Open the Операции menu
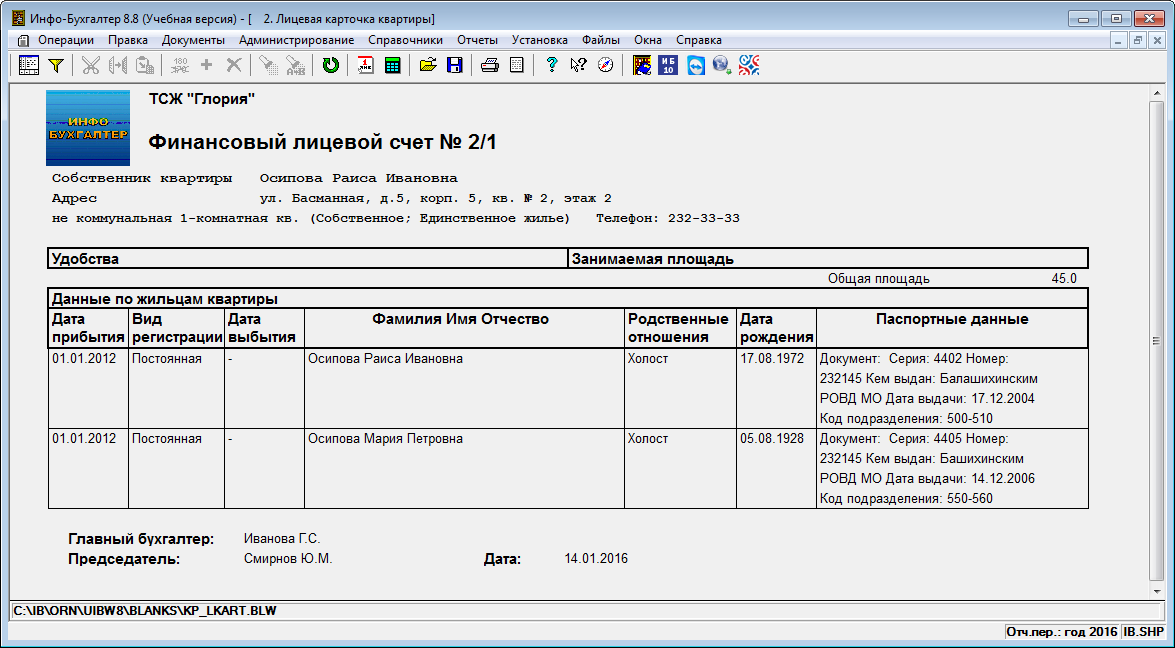The height and width of the screenshot is (648, 1175). point(66,40)
